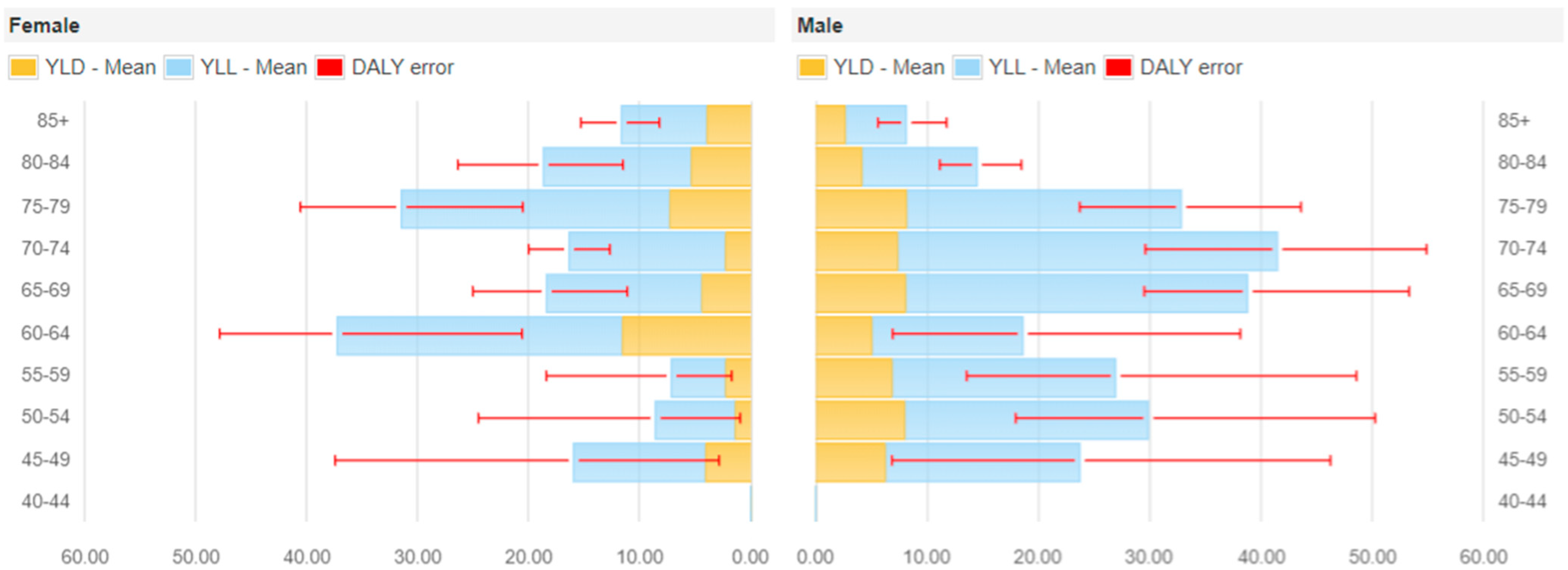Click the 40-44 age label on the right axis

(x=1522, y=501)
